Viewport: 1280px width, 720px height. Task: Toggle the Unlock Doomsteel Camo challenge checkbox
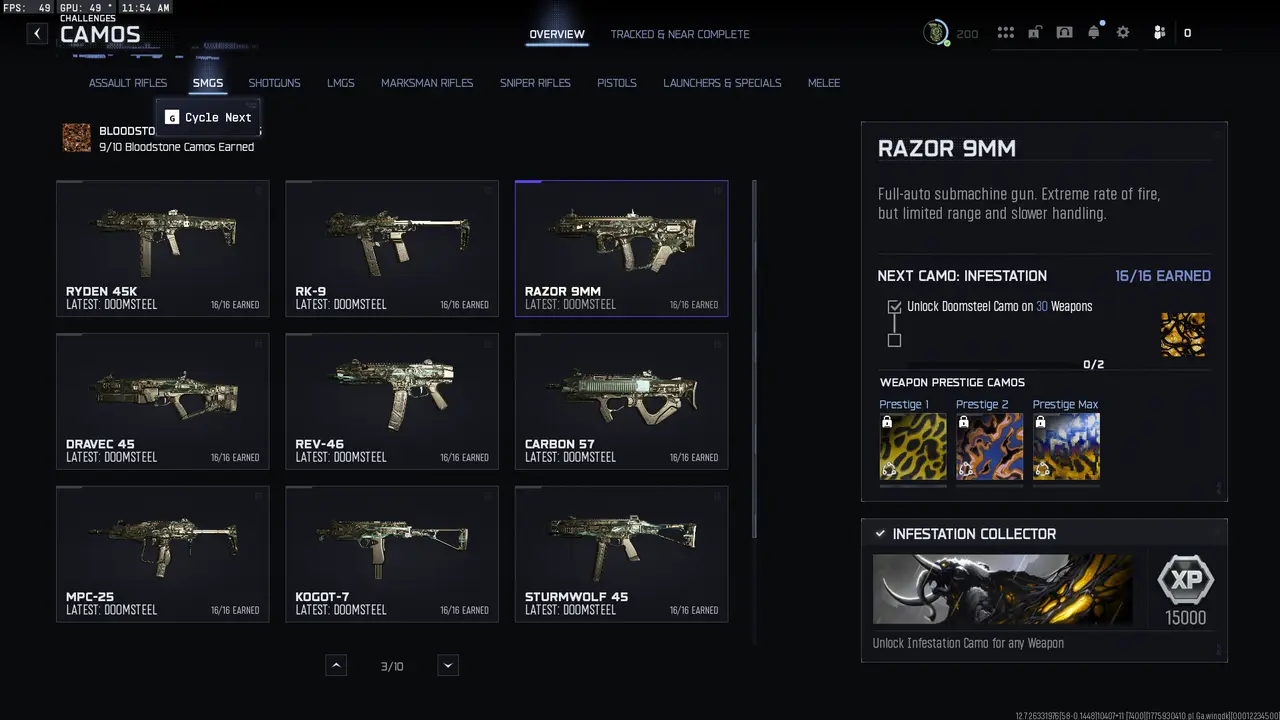(894, 307)
